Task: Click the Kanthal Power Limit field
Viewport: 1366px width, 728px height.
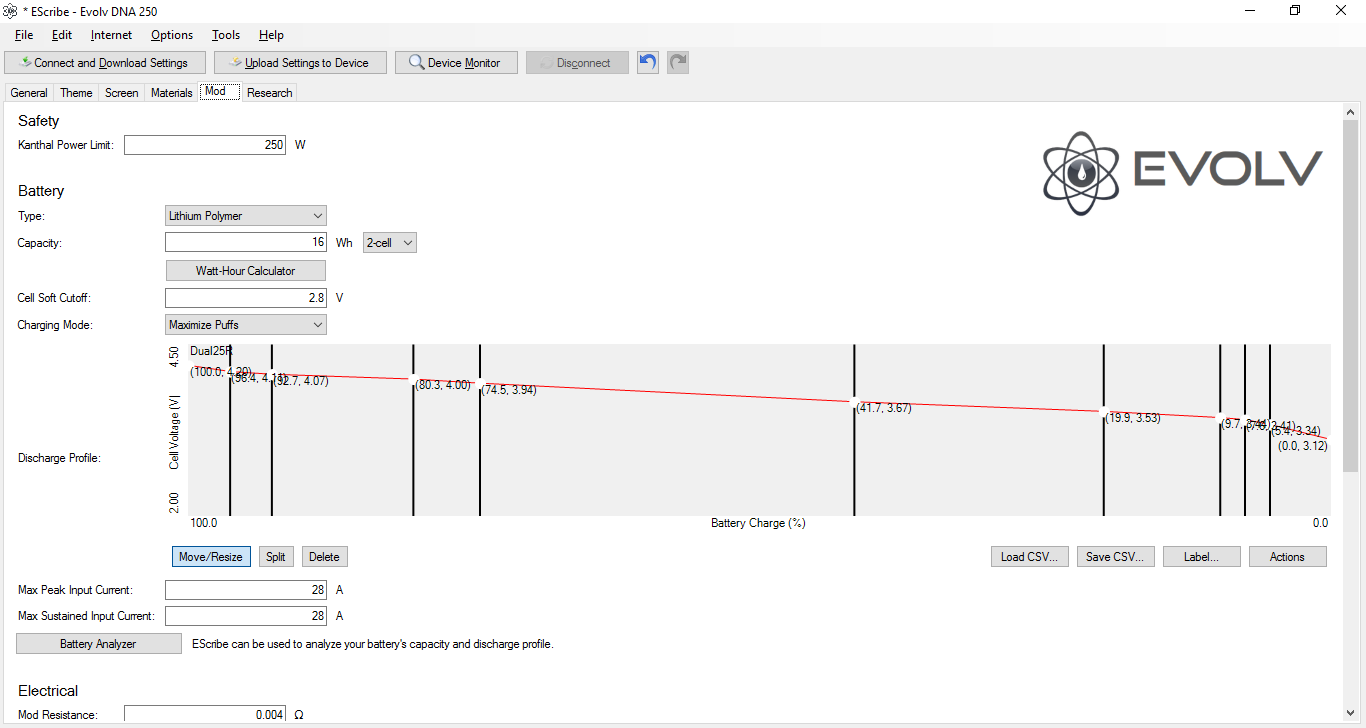Action: click(205, 145)
